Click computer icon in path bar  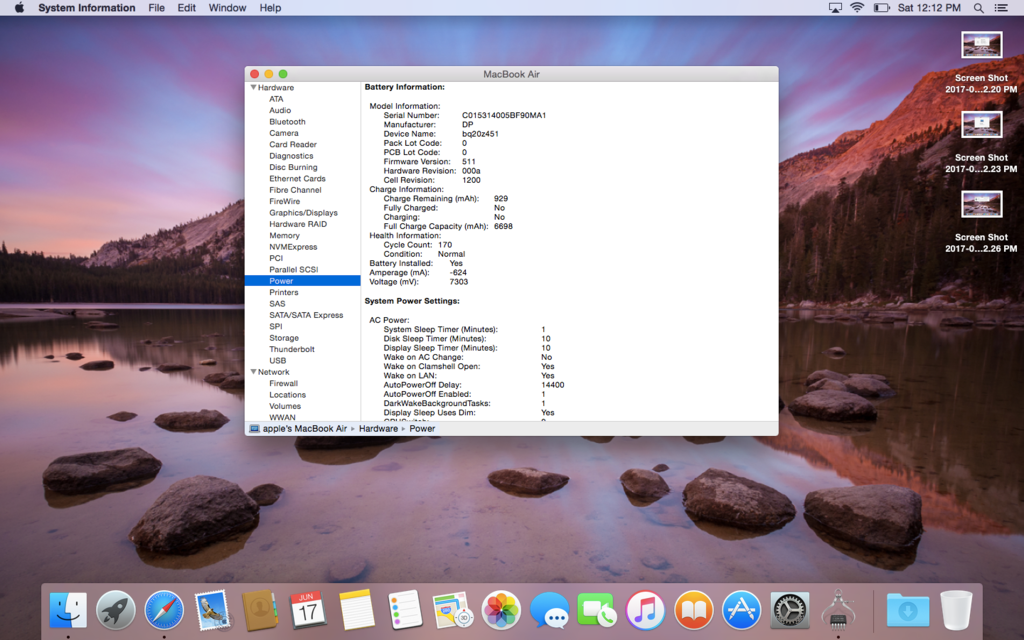point(253,428)
